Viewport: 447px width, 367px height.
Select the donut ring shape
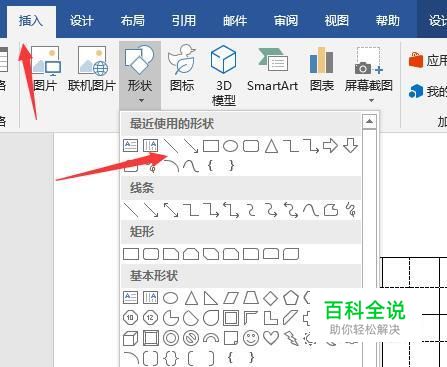tap(171, 338)
